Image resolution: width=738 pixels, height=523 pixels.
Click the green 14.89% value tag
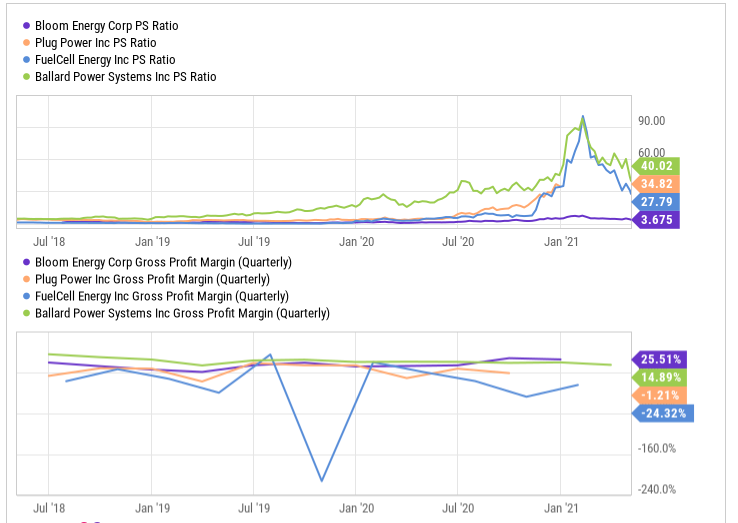[x=659, y=377]
